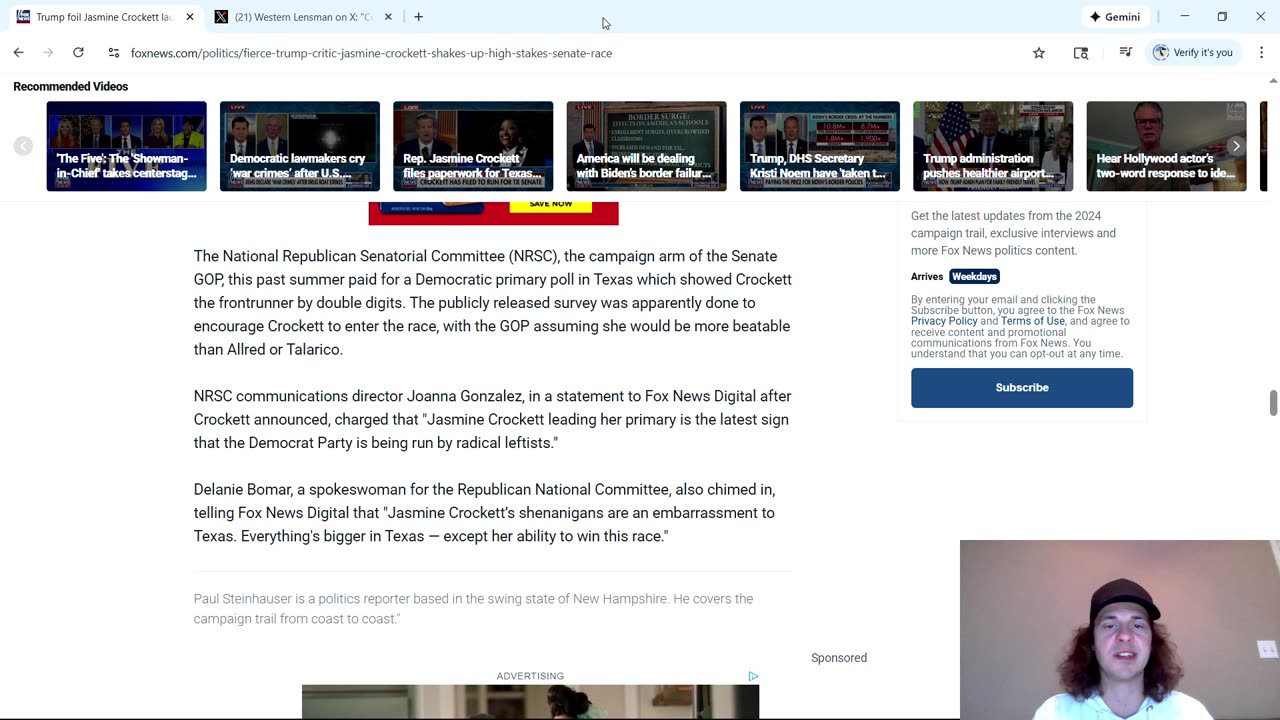Open Chrome three-dot menu
The image size is (1280, 720).
(x=1261, y=53)
